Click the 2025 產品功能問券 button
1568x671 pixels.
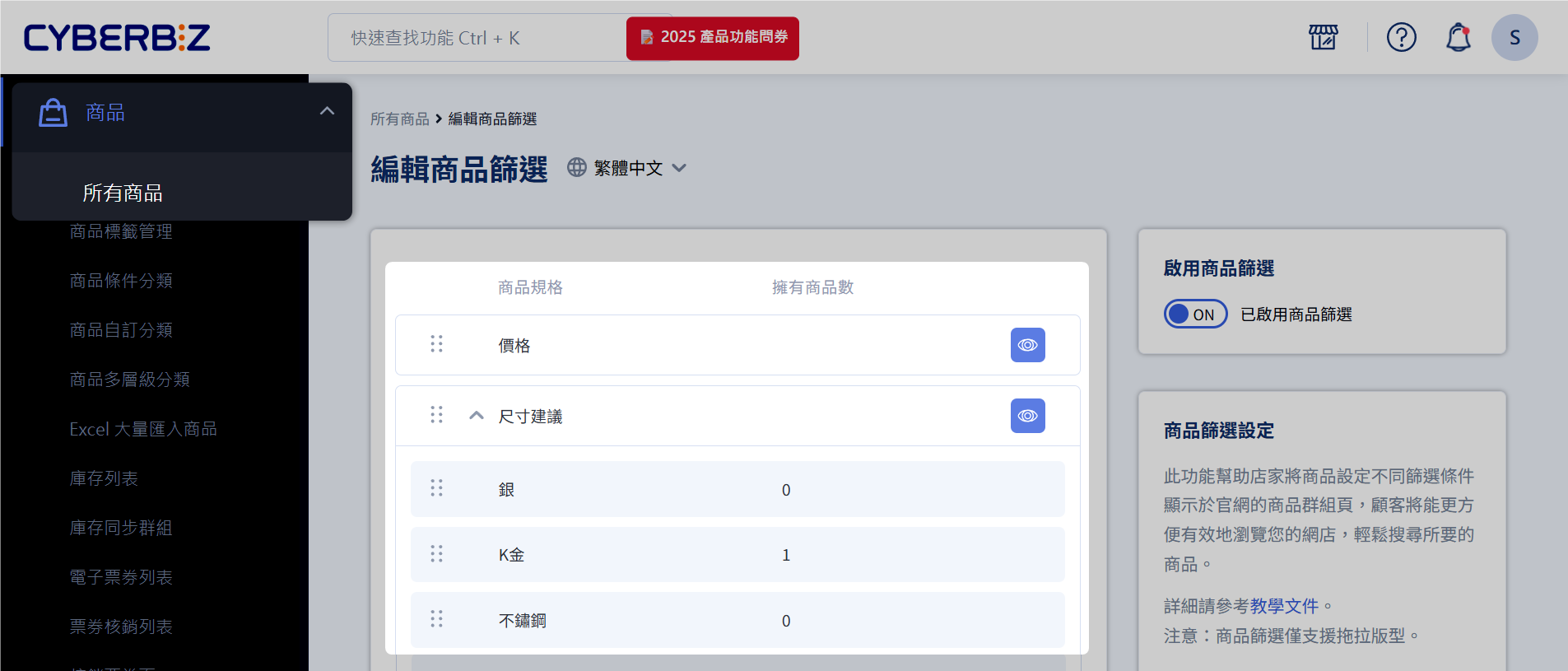(x=713, y=38)
